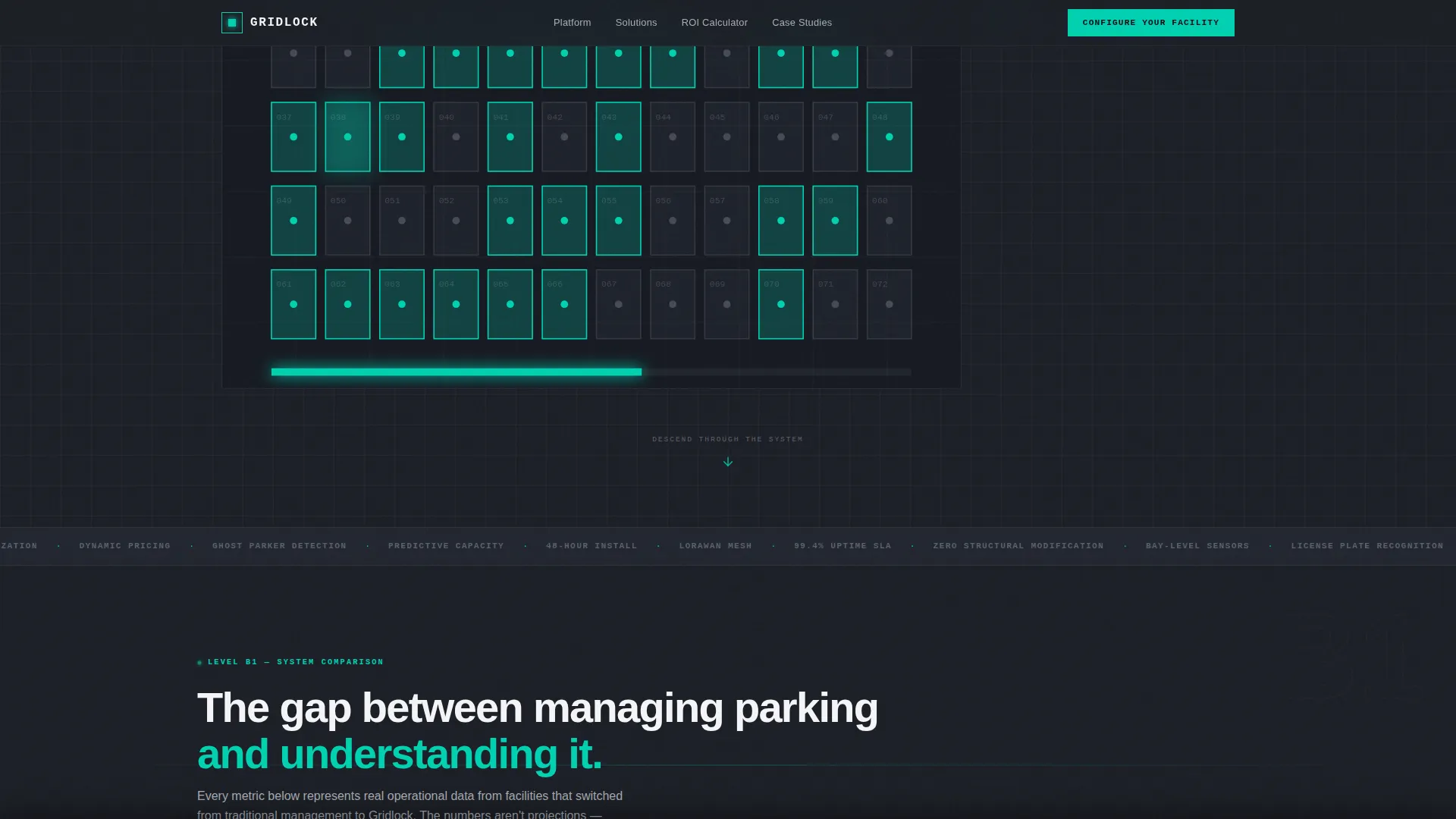Viewport: 1456px width, 819px height.
Task: Open the Solutions nav item
Action: (636, 23)
